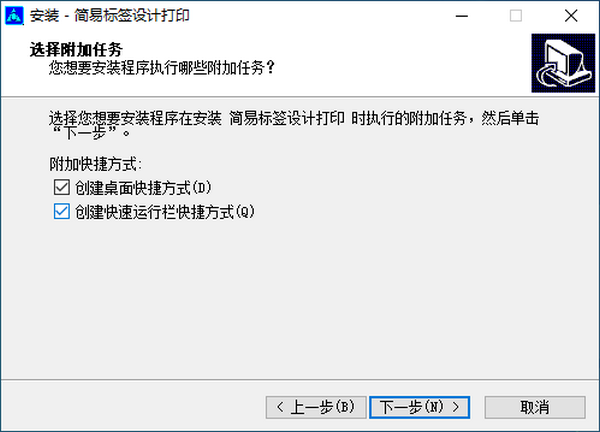
Task: Uncheck the 创建桌面快捷方式 checkbox
Action: point(62,187)
